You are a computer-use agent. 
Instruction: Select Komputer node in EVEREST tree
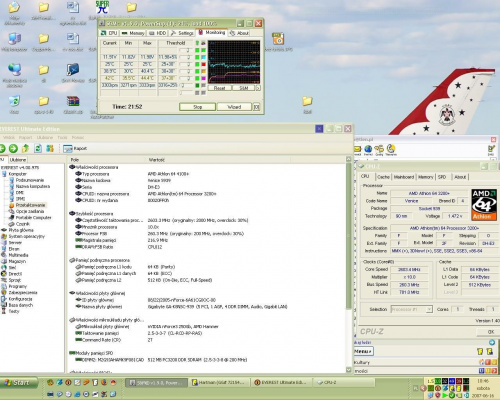pos(17,174)
